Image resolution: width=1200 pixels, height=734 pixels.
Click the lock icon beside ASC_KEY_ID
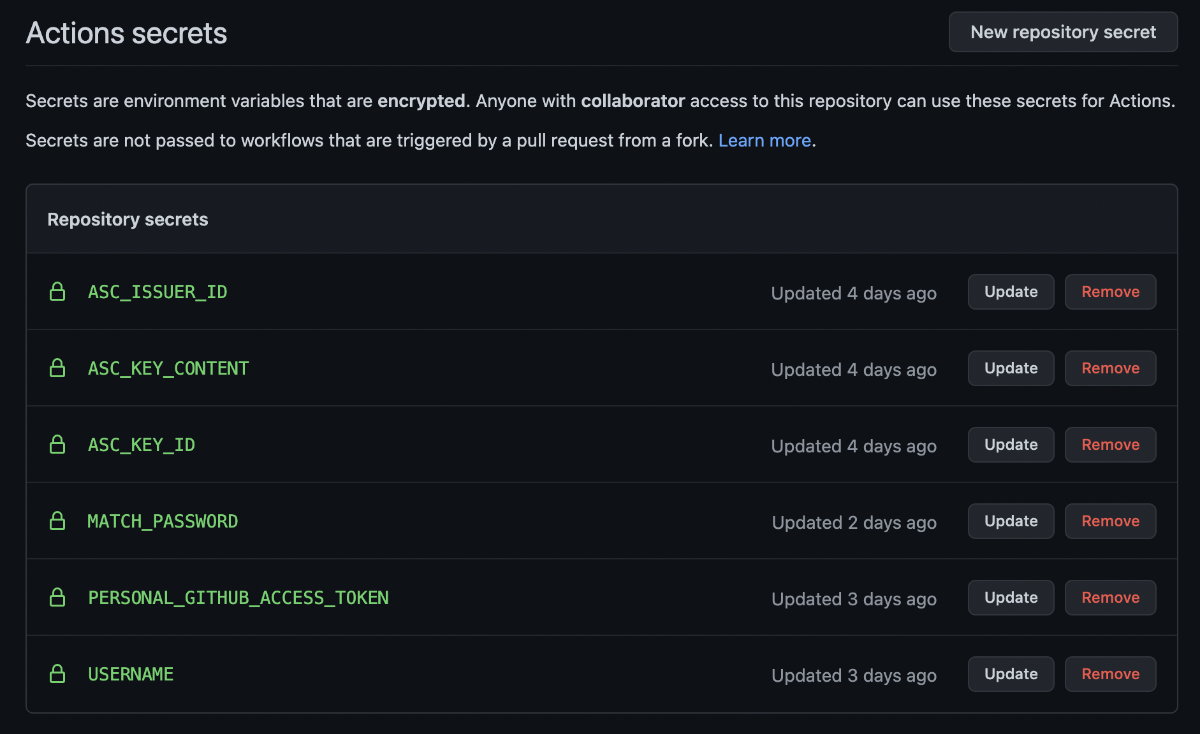click(x=58, y=445)
